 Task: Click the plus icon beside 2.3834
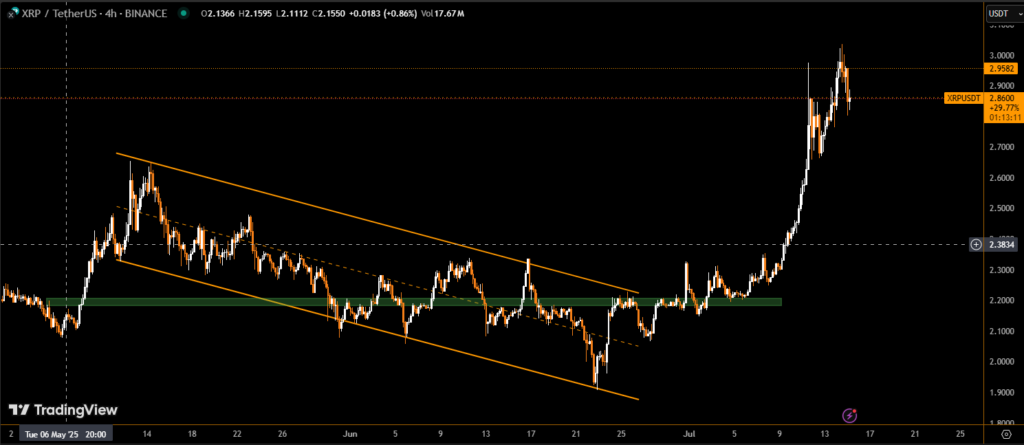point(975,244)
